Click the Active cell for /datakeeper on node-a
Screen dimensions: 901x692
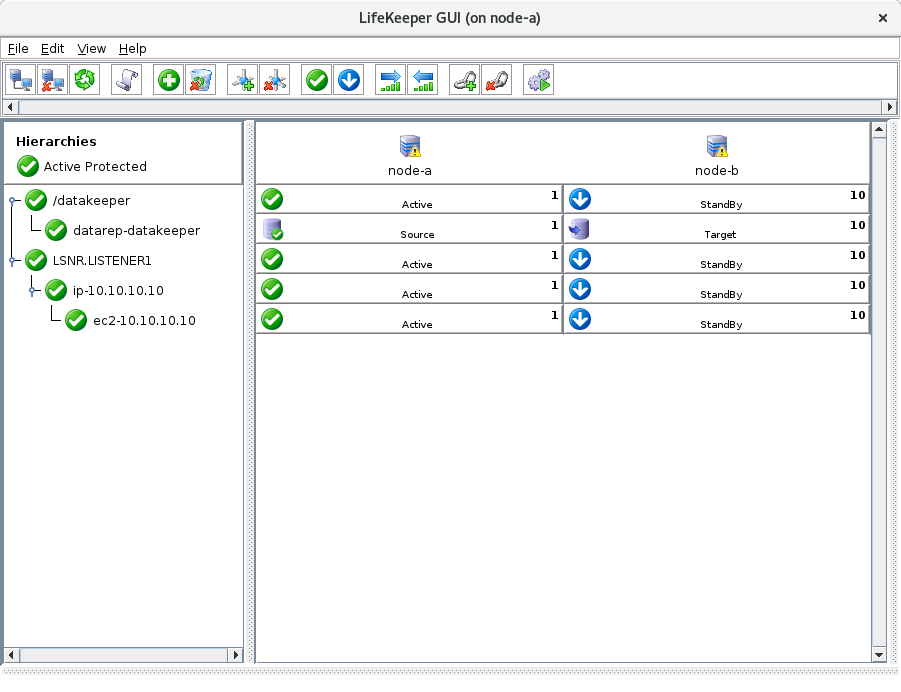pyautogui.click(x=409, y=199)
